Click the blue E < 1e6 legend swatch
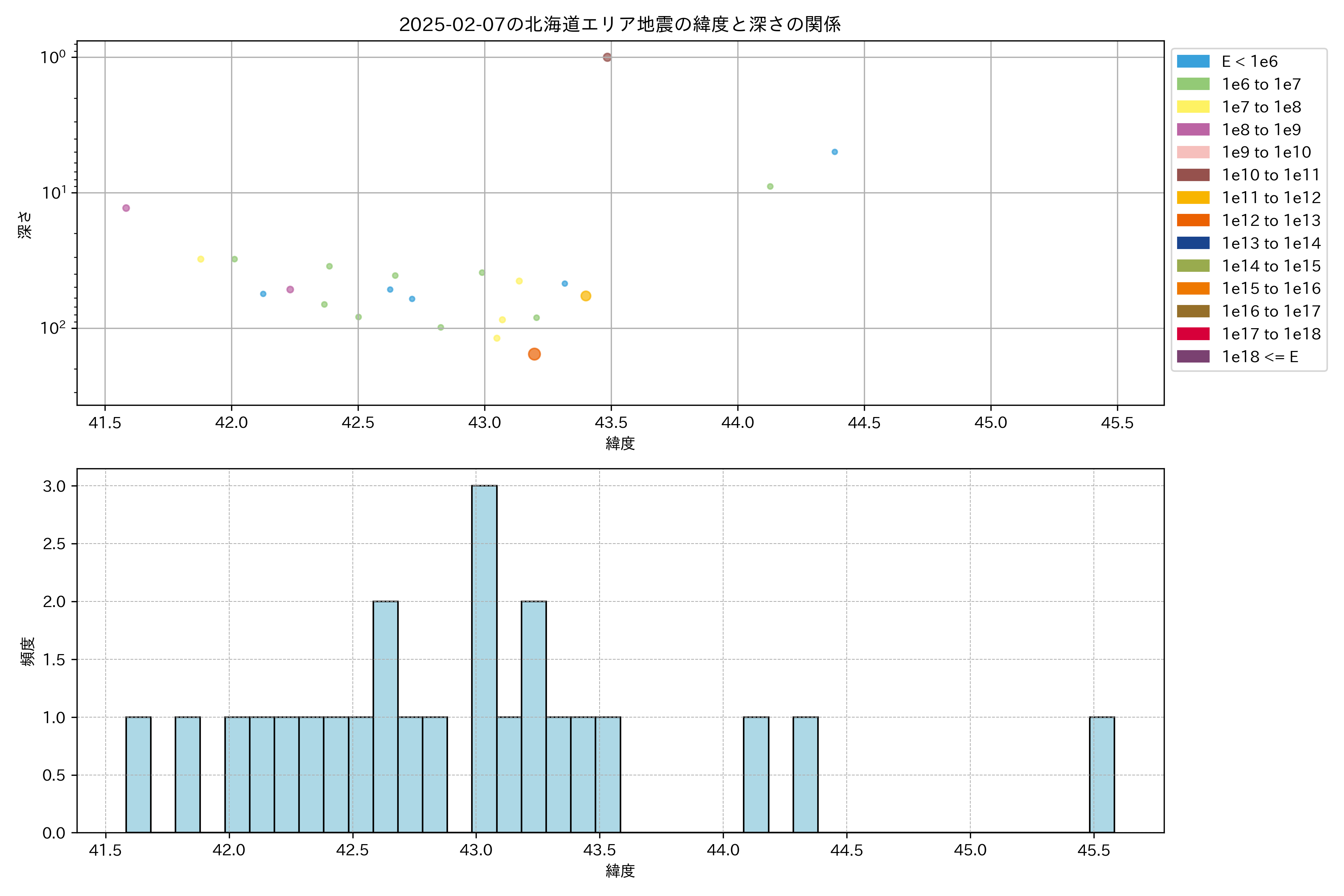 coord(1192,61)
